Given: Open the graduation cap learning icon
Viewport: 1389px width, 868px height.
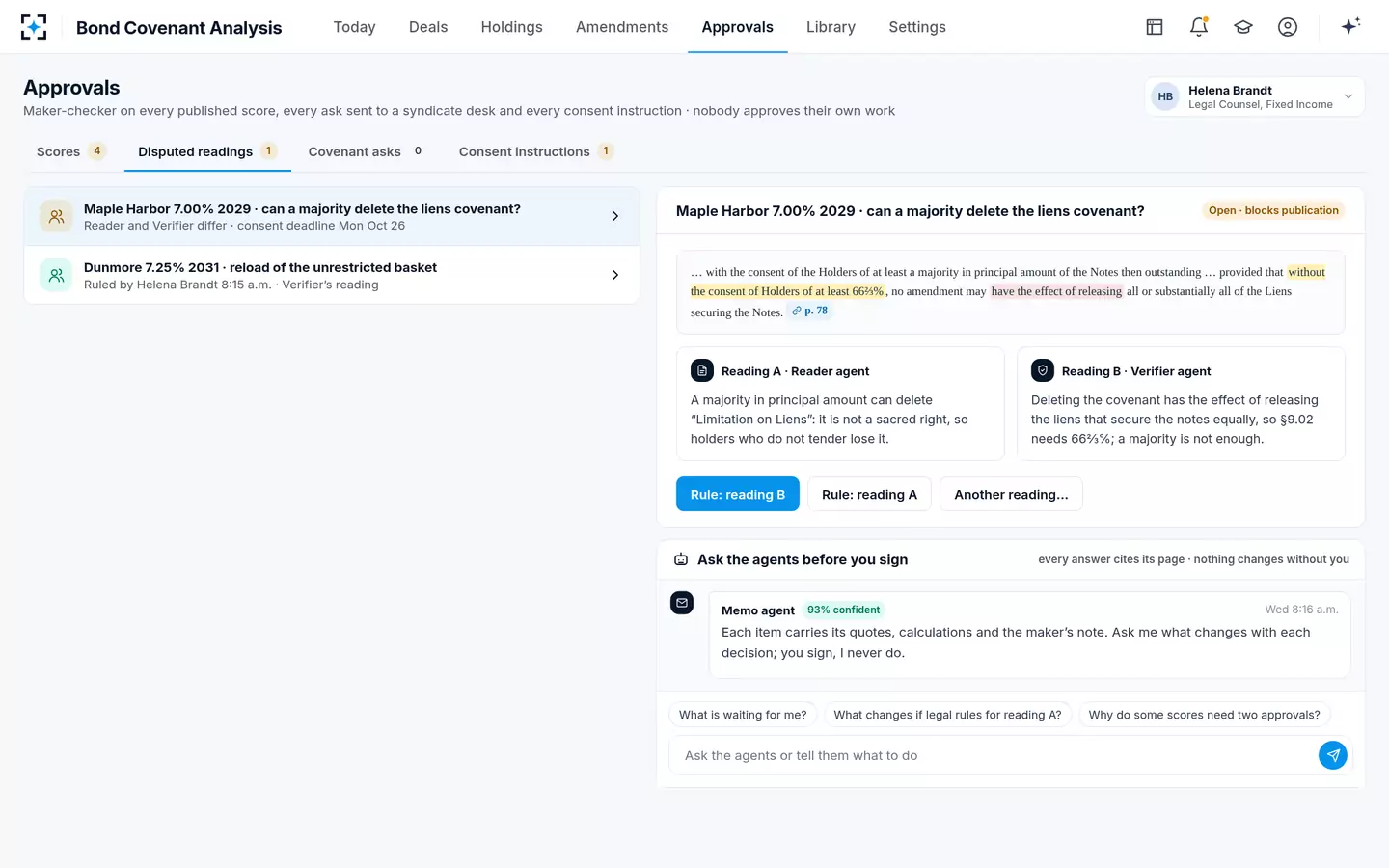Looking at the screenshot, I should [1243, 27].
